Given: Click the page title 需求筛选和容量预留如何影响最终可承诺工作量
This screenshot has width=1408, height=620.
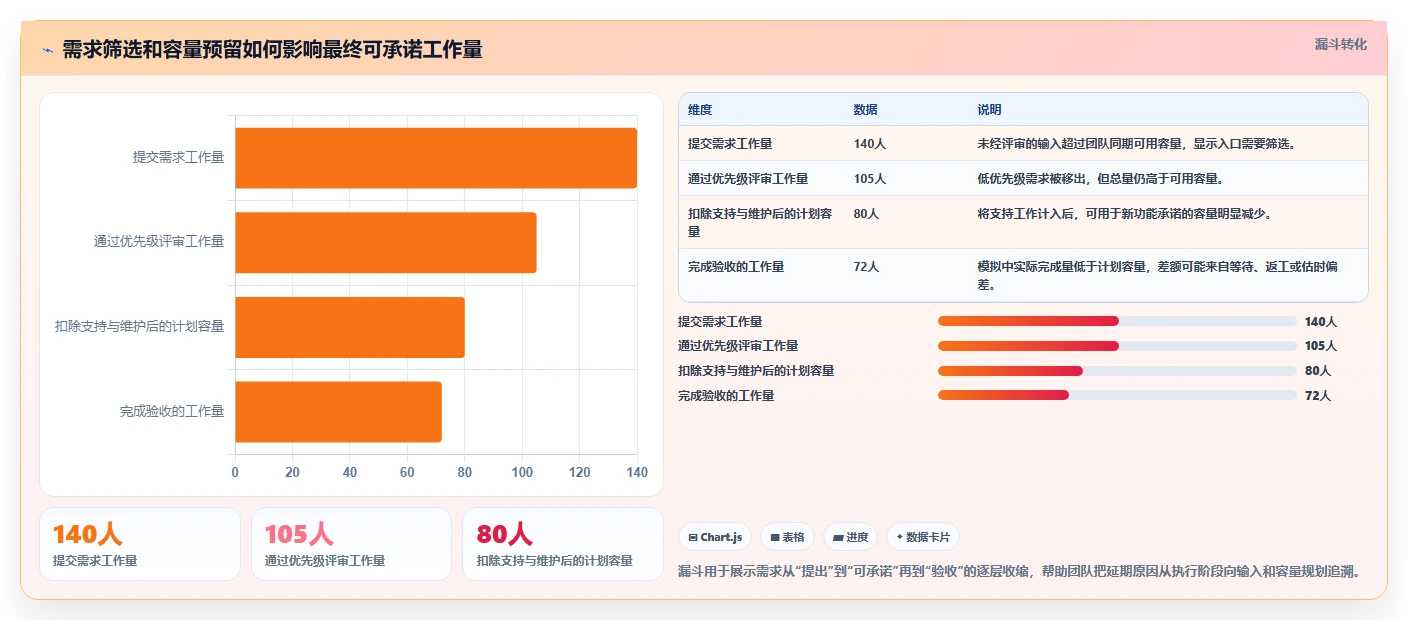Looking at the screenshot, I should 272,50.
